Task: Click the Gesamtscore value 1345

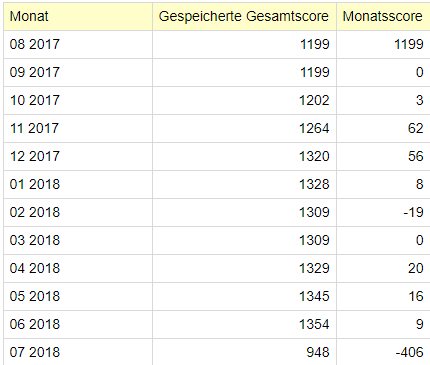Action: click(x=314, y=296)
